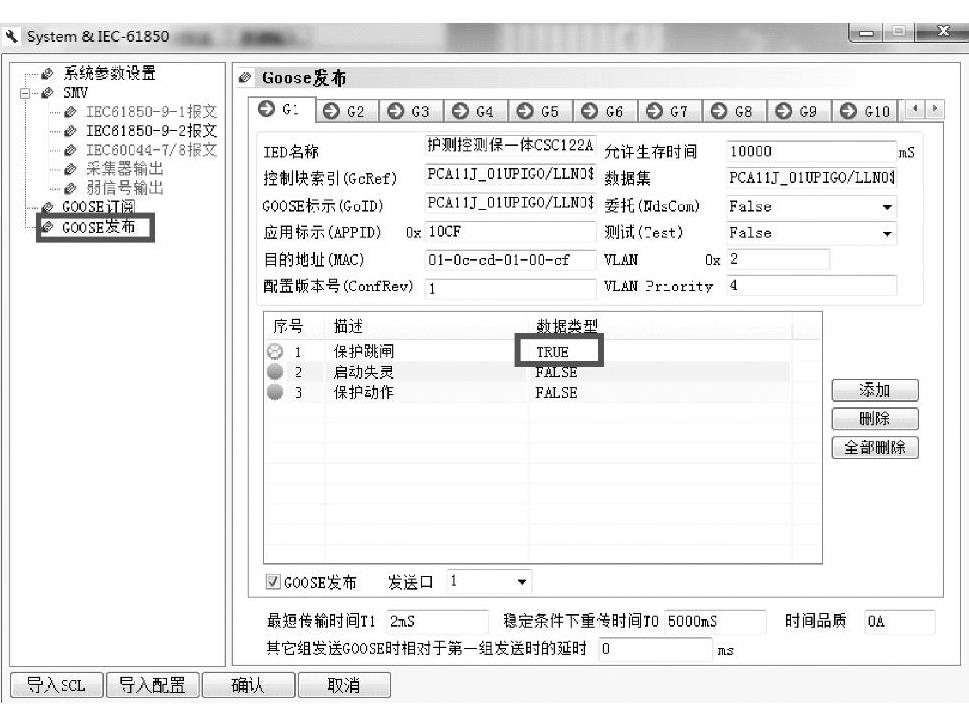Click status circle icon of row 2 启动失灵
This screenshot has width=969, height=704.
point(275,371)
